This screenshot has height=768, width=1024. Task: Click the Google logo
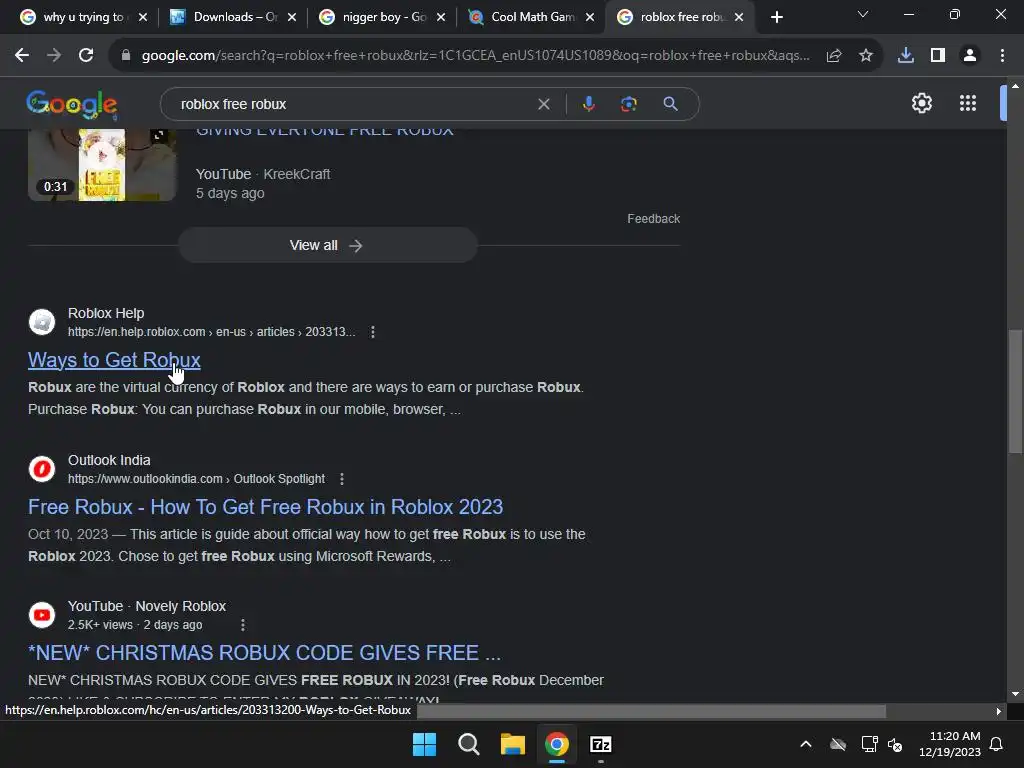click(x=72, y=104)
